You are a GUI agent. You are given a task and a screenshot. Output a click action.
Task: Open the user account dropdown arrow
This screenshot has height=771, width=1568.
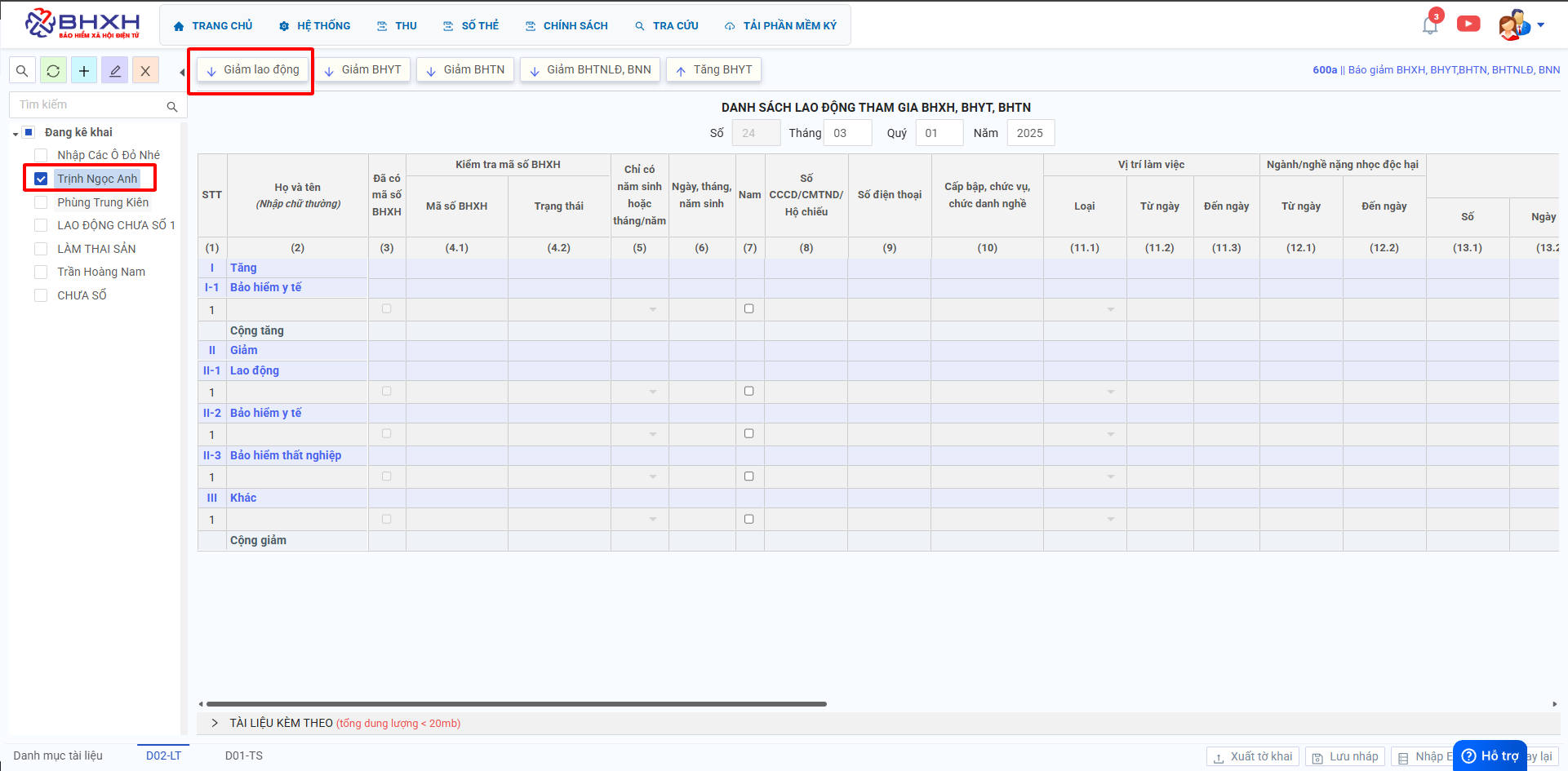coord(1541,24)
